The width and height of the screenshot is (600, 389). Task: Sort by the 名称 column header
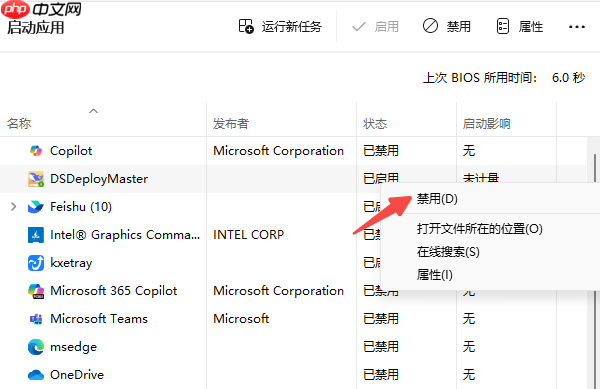pos(19,124)
